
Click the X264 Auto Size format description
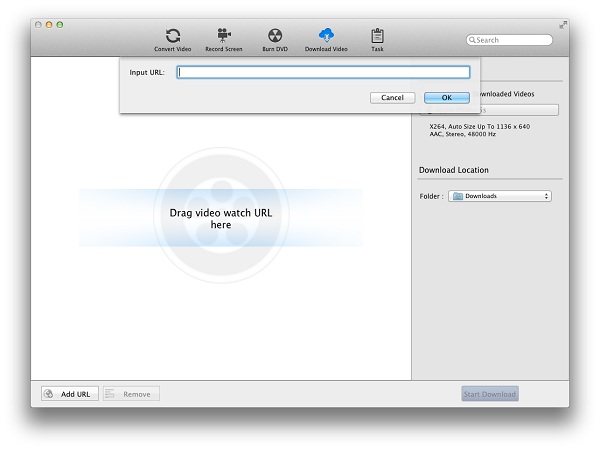click(479, 126)
